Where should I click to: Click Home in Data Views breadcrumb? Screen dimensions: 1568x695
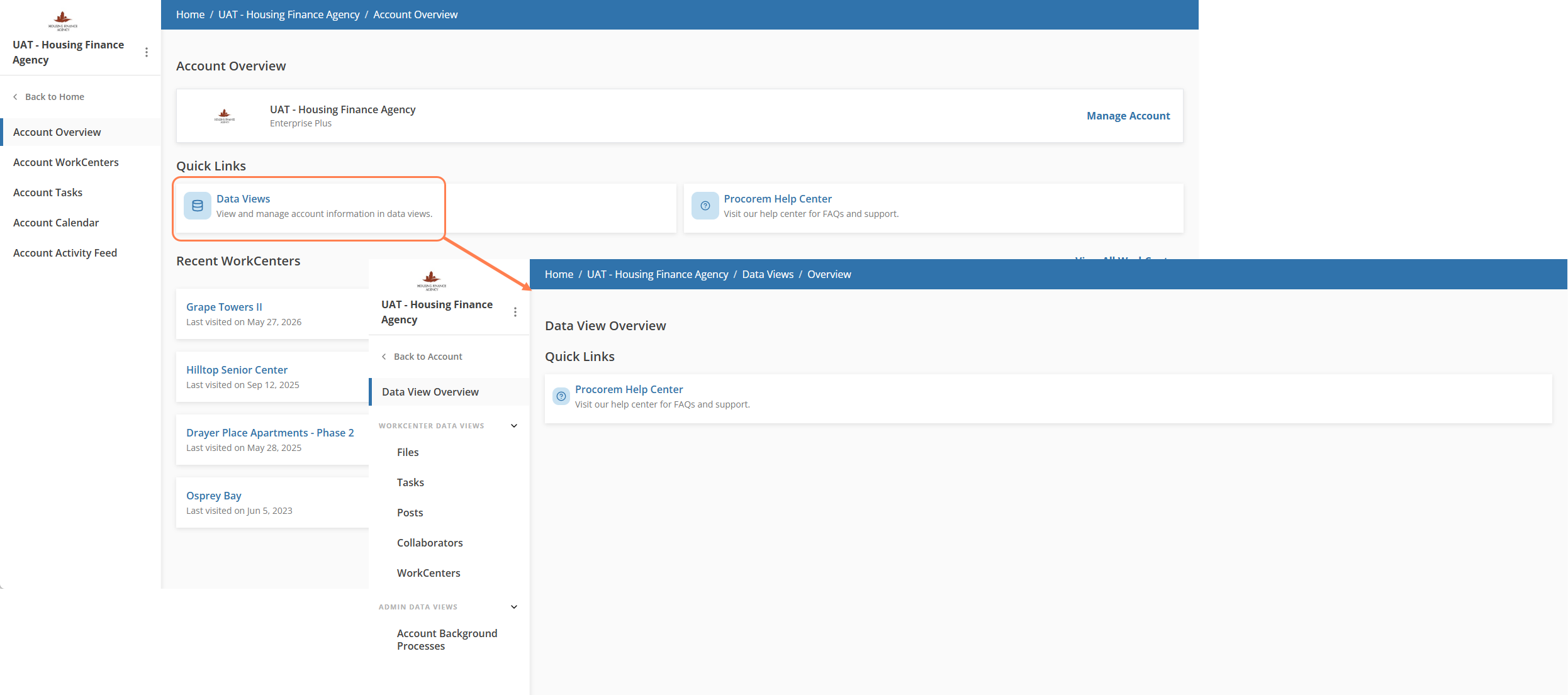tap(559, 274)
